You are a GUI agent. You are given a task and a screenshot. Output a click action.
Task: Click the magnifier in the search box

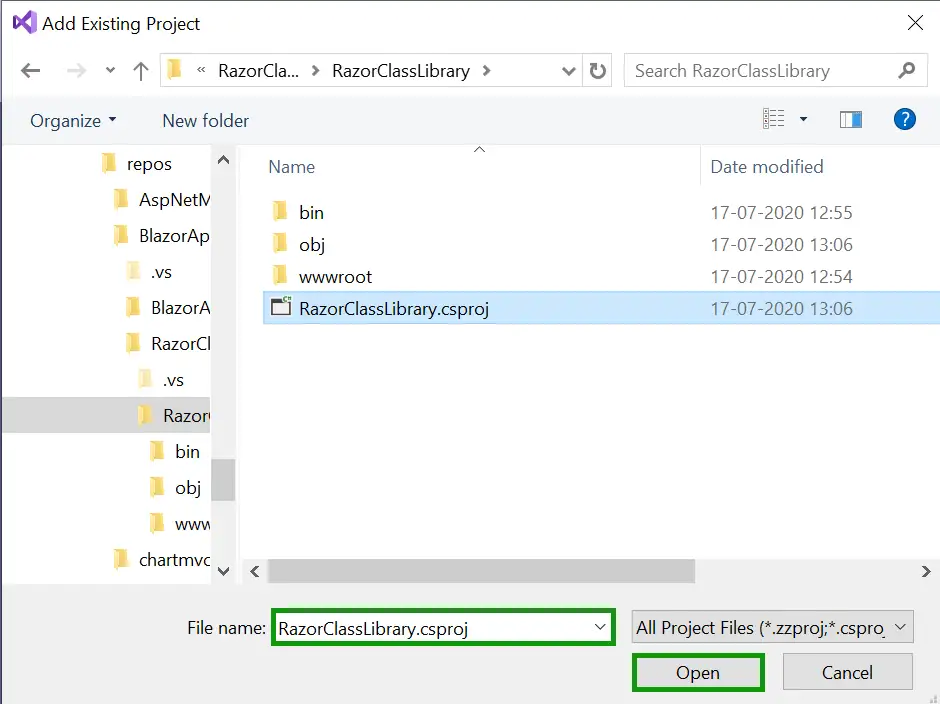click(906, 70)
